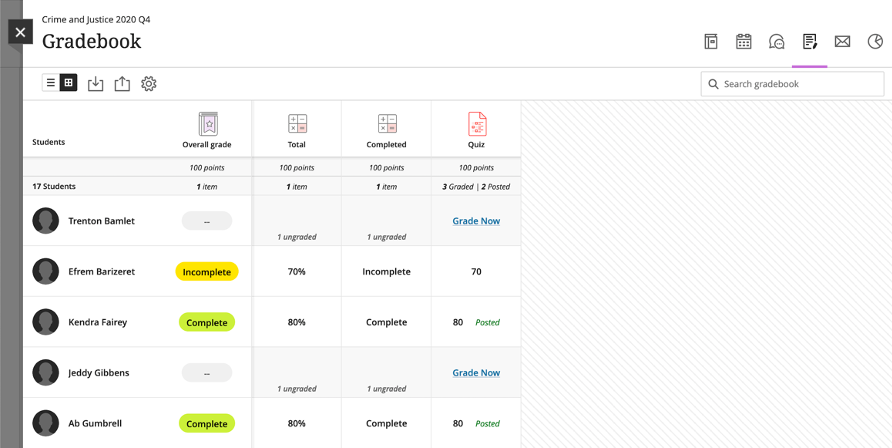Viewport: 892px width, 448px height.
Task: Select Kendra Fairey's Completed column cell
Action: (x=386, y=322)
